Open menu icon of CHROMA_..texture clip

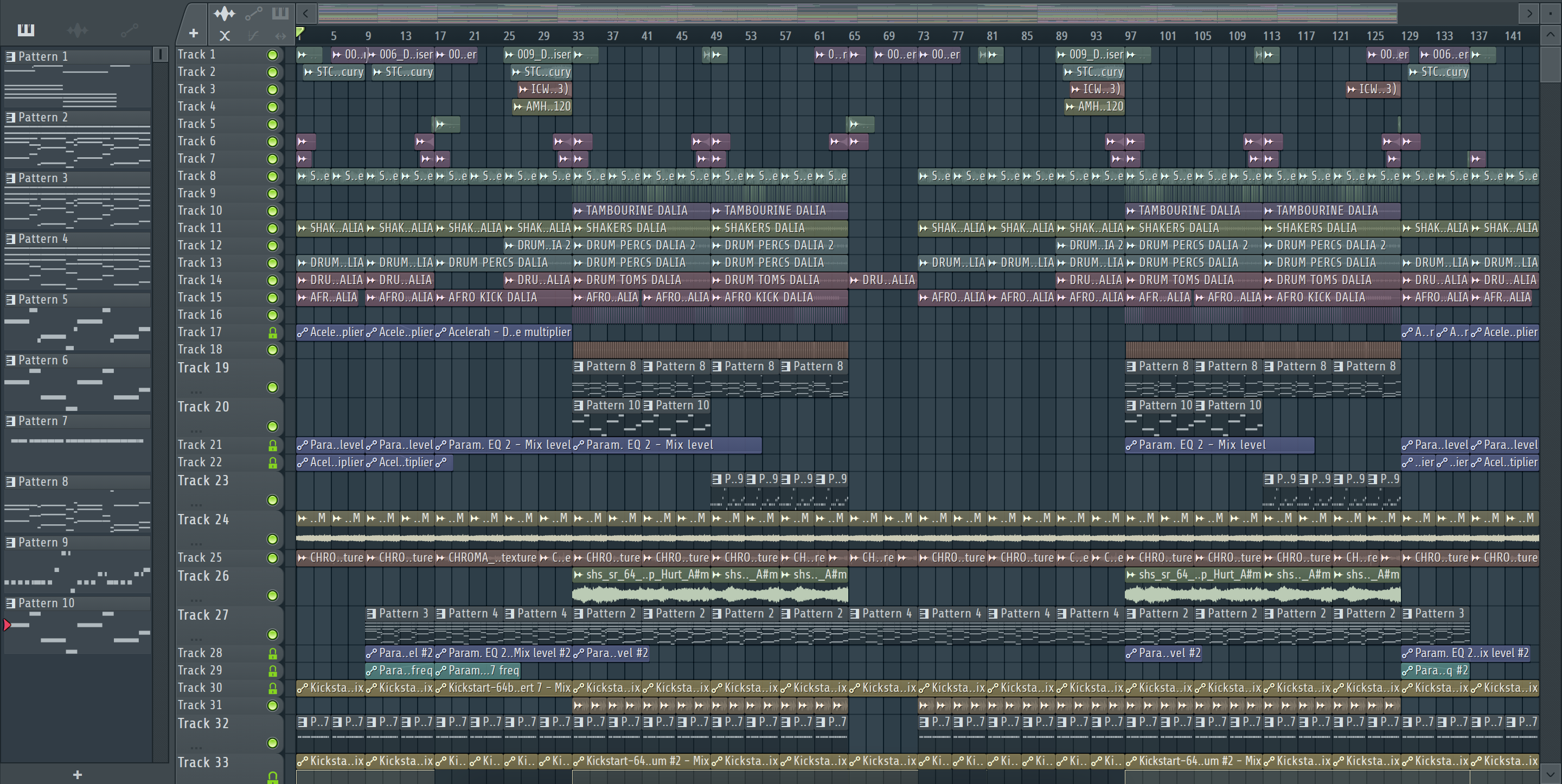441,558
